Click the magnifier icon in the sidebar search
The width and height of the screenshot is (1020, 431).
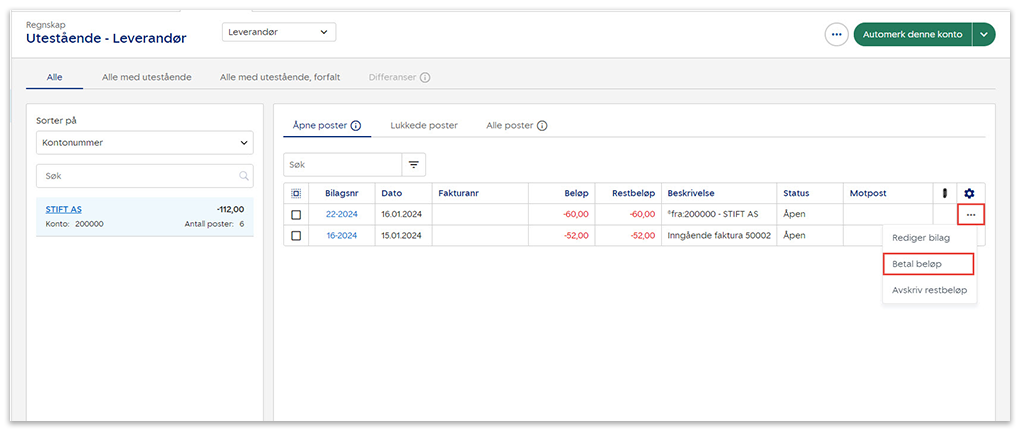(243, 176)
